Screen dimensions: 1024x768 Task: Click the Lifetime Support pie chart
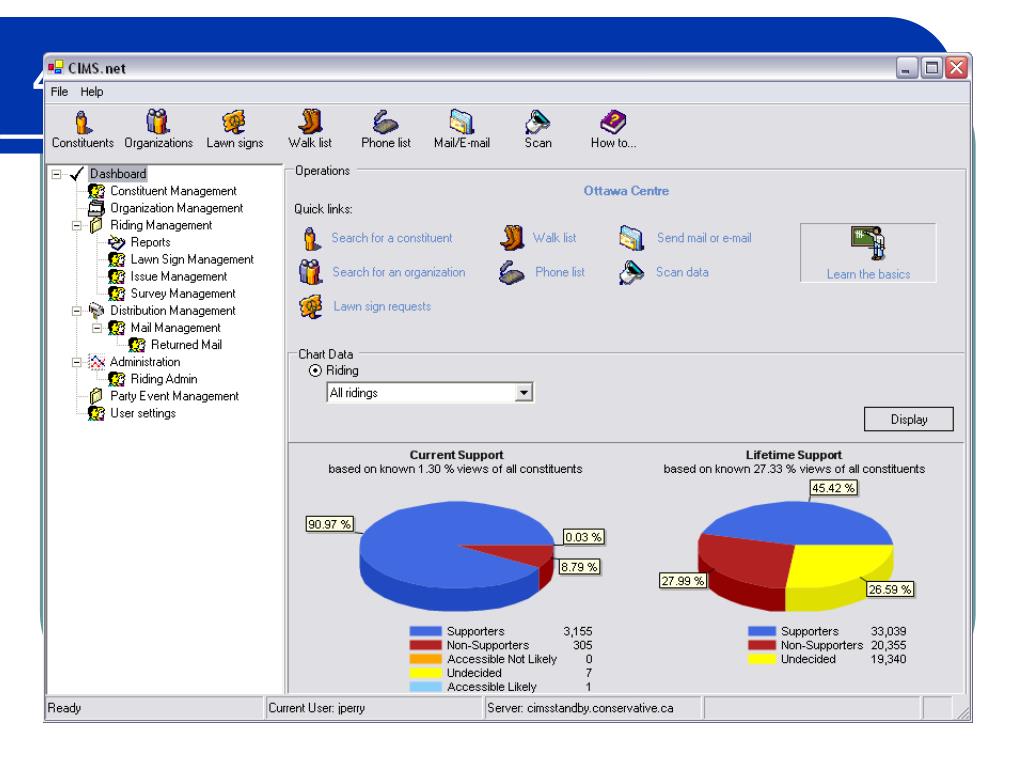795,555
